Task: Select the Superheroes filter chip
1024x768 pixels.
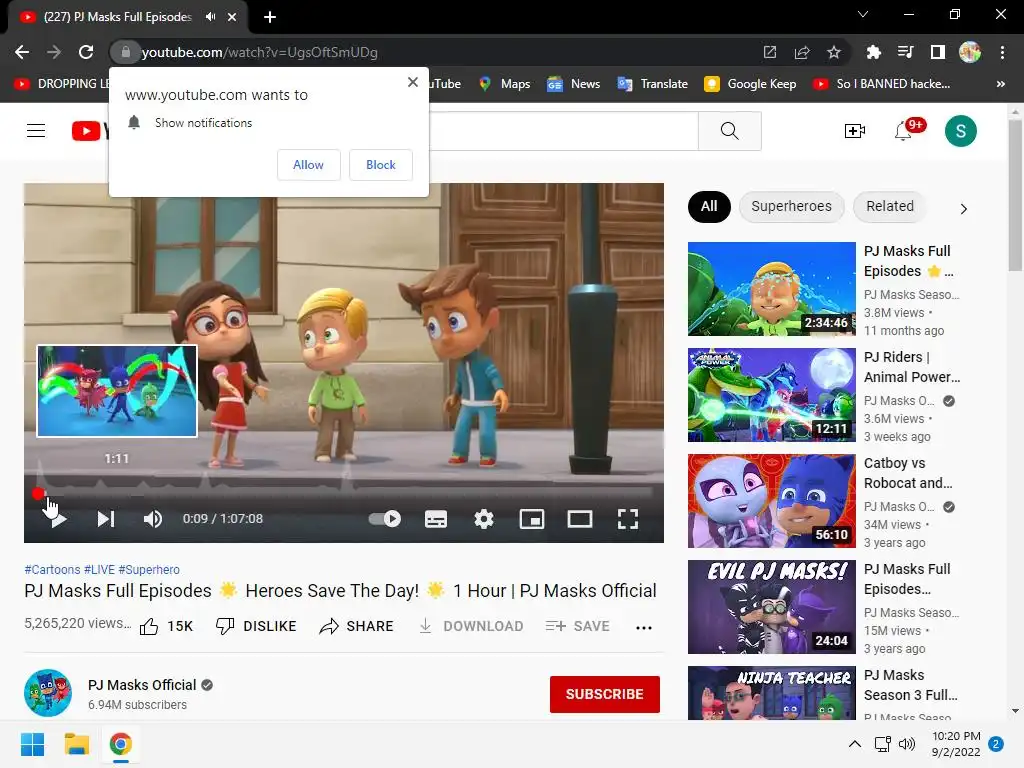Action: coord(792,206)
